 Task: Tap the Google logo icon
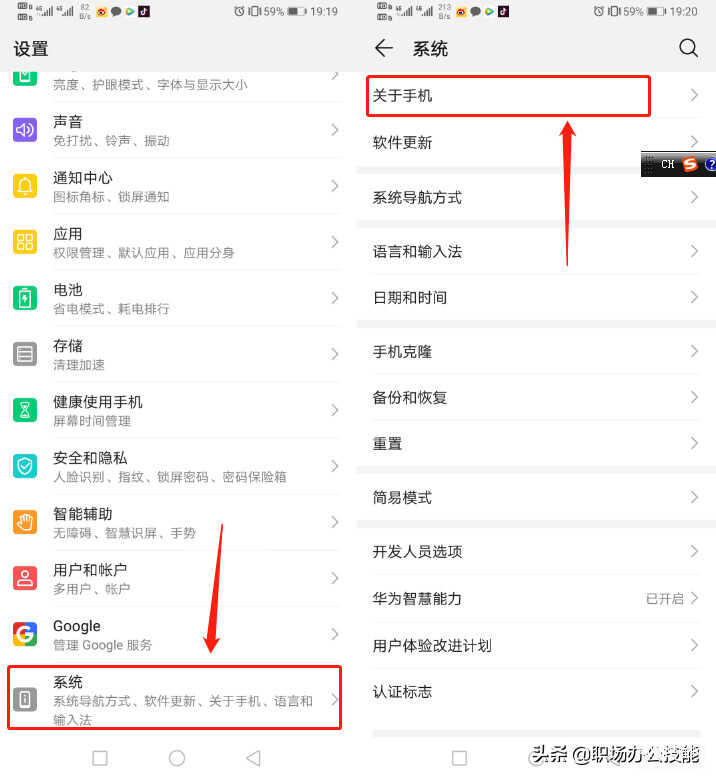[x=25, y=634]
